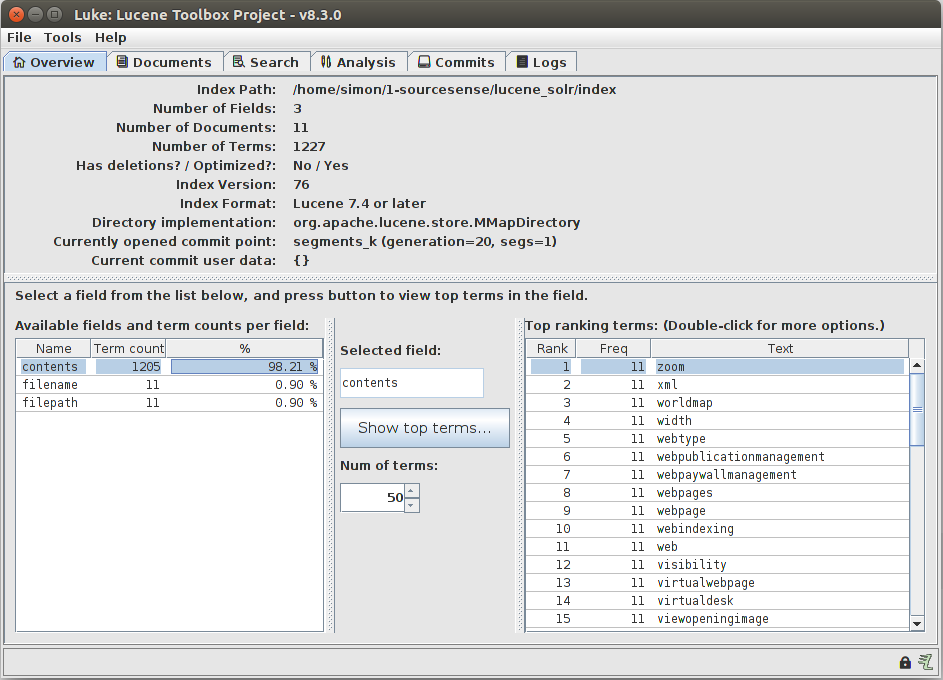Screen dimensions: 943x680
Task: Select the term webpaywallmanagement
Action: 717,475
